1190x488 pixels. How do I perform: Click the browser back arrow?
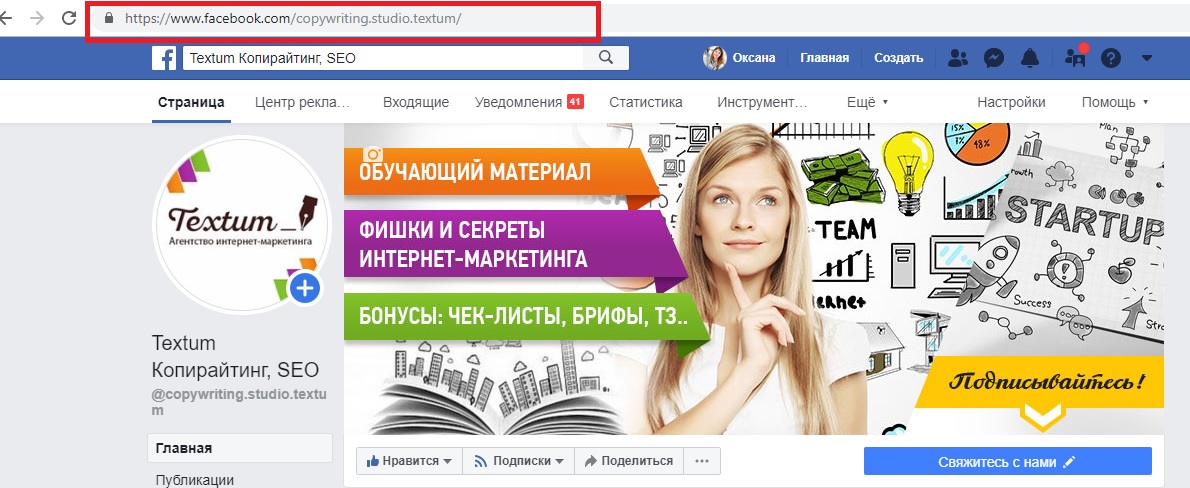pyautogui.click(x=6, y=18)
